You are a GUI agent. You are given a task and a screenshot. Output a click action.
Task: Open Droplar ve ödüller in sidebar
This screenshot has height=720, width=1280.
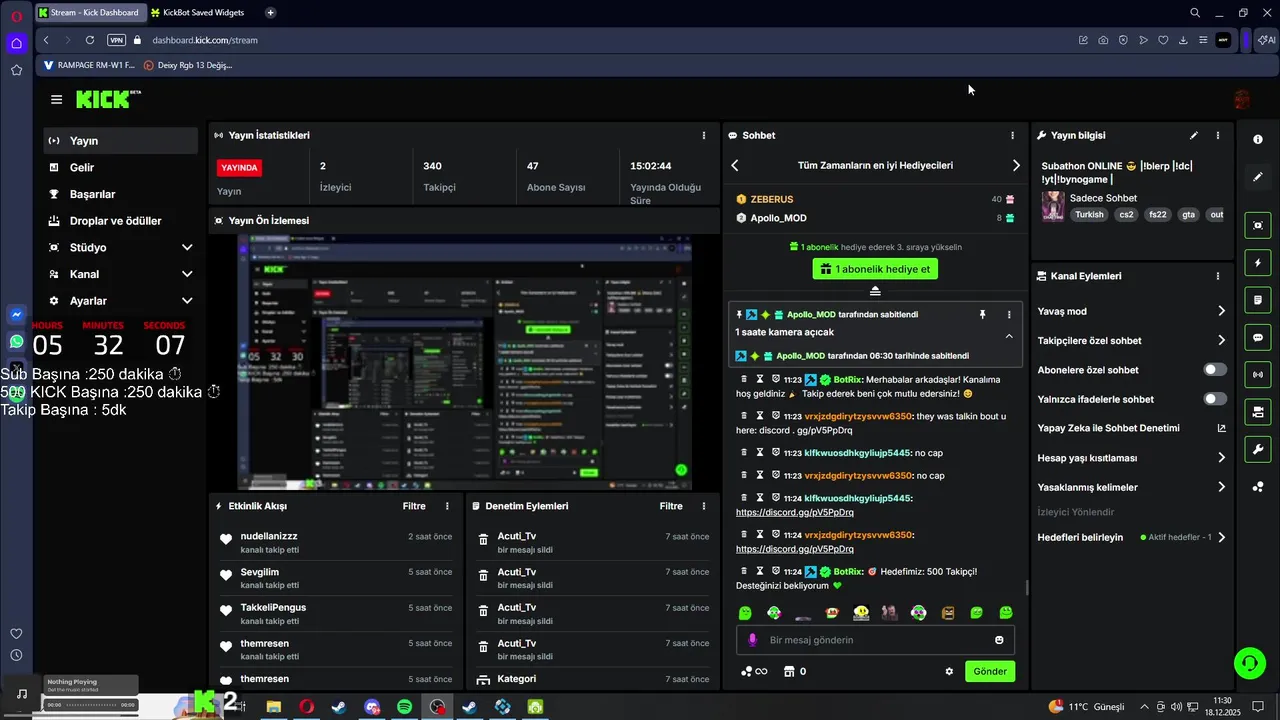point(121,221)
